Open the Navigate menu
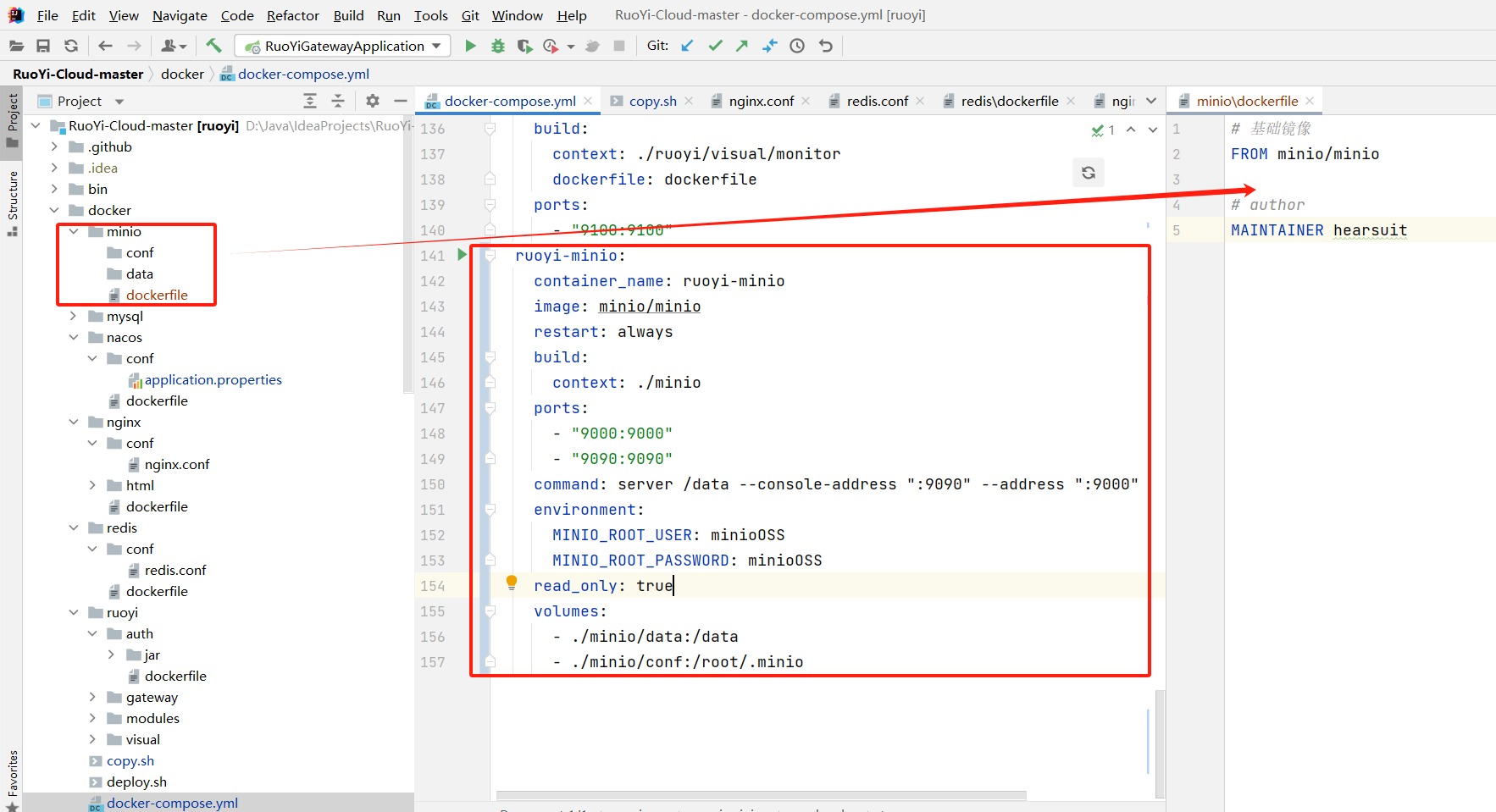1496x812 pixels. [x=180, y=15]
